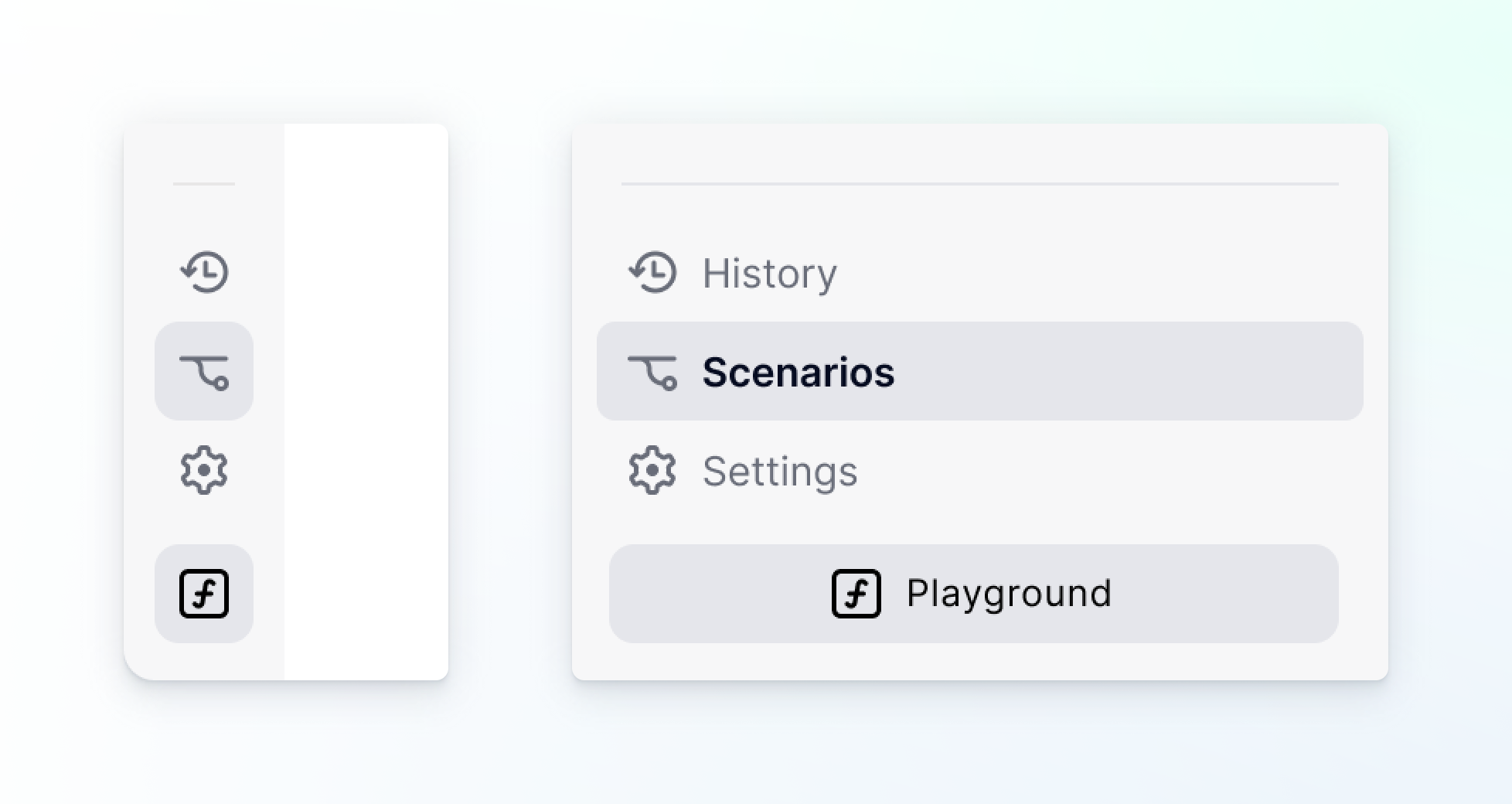This screenshot has height=804, width=1512.
Task: Click clock icon beside History label
Action: click(652, 272)
